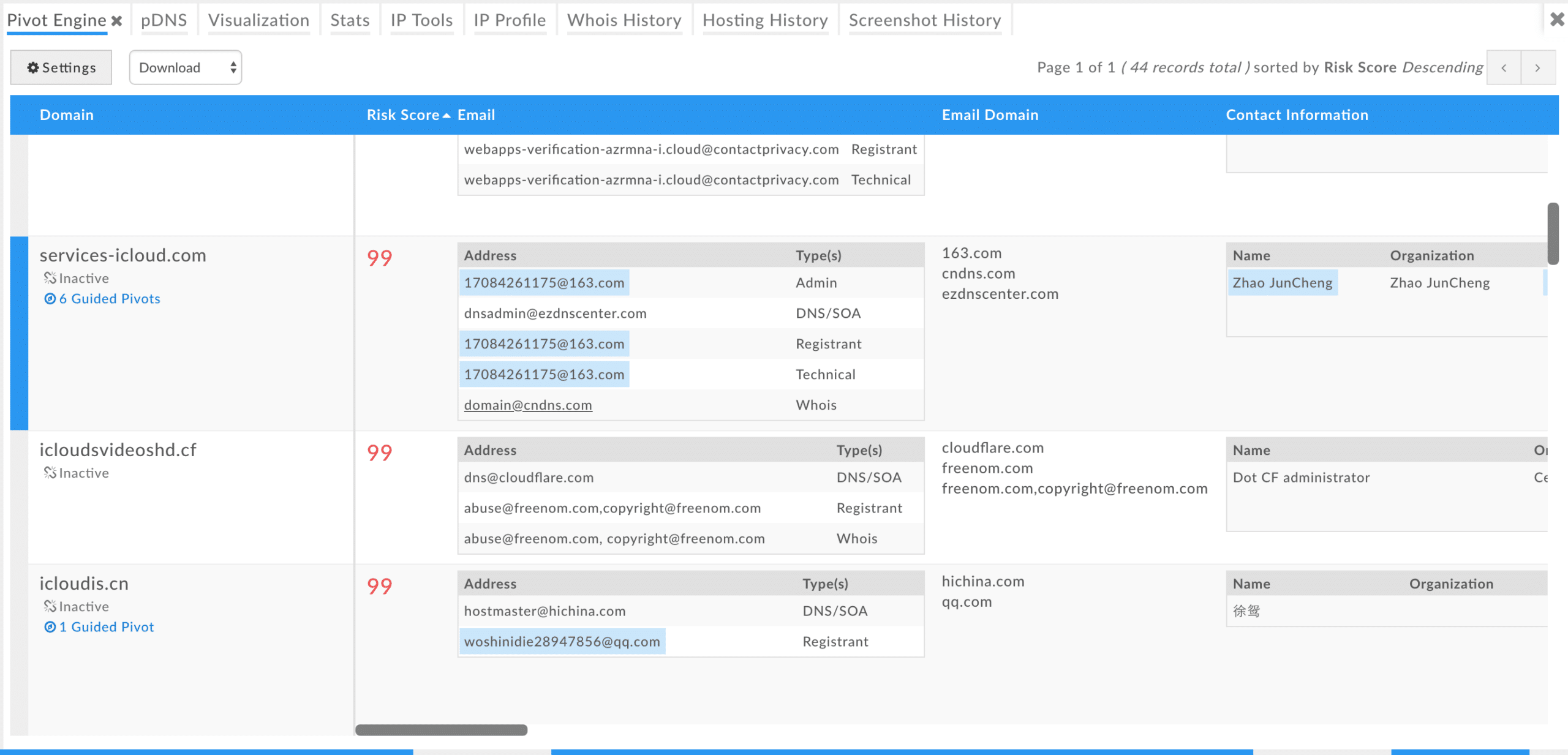Go to next results page
The height and width of the screenshot is (755, 1568).
coord(1537,68)
